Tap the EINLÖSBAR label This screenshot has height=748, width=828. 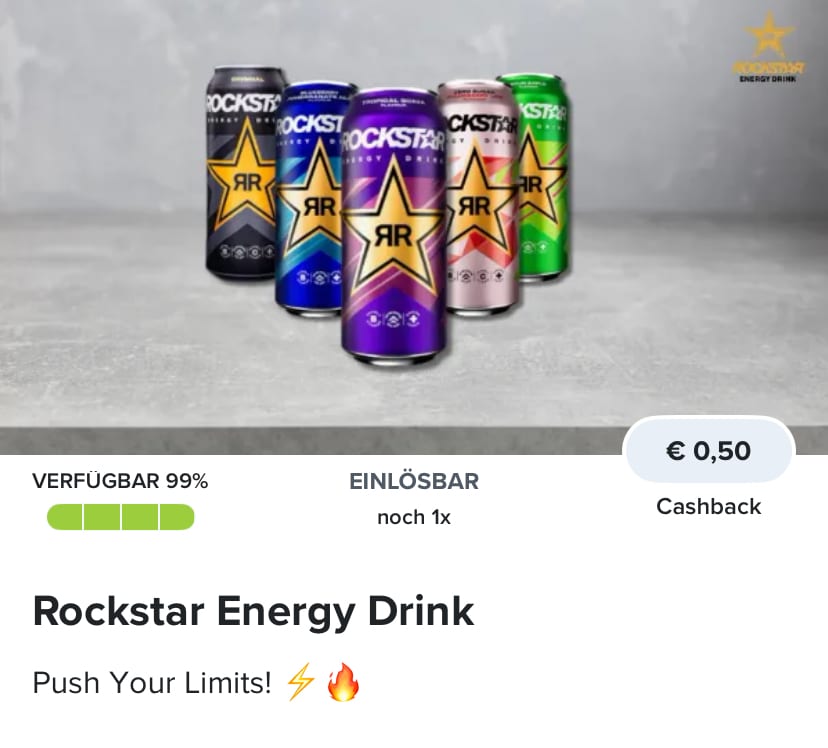[x=414, y=481]
